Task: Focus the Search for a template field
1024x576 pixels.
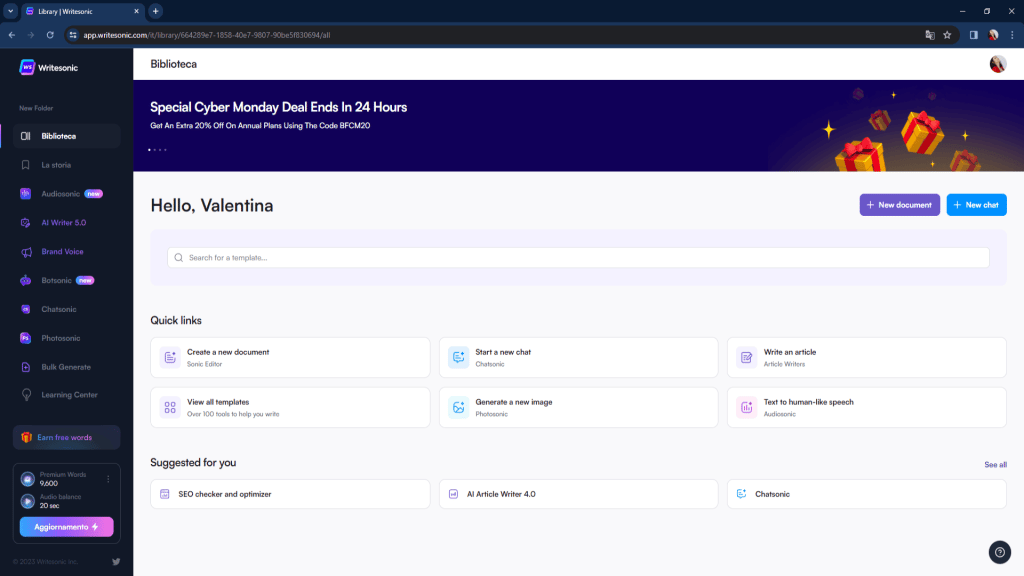Action: click(578, 258)
